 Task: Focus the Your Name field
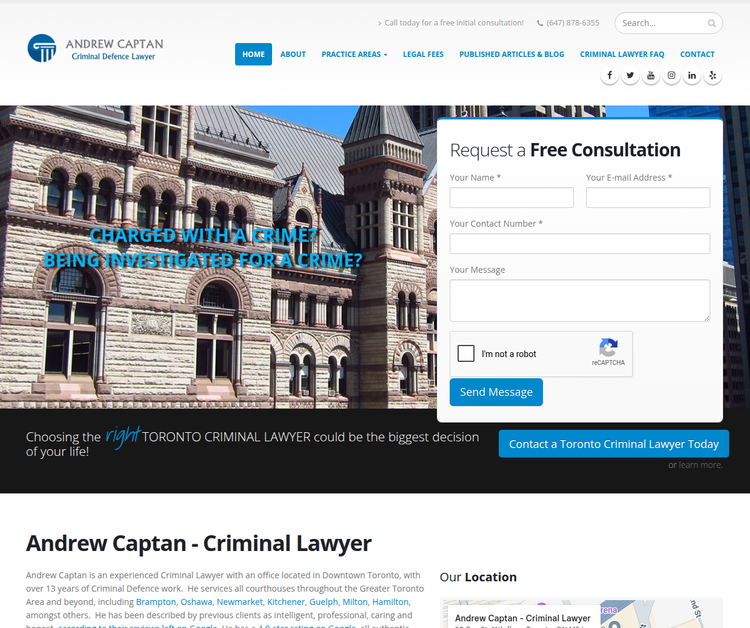tap(511, 198)
